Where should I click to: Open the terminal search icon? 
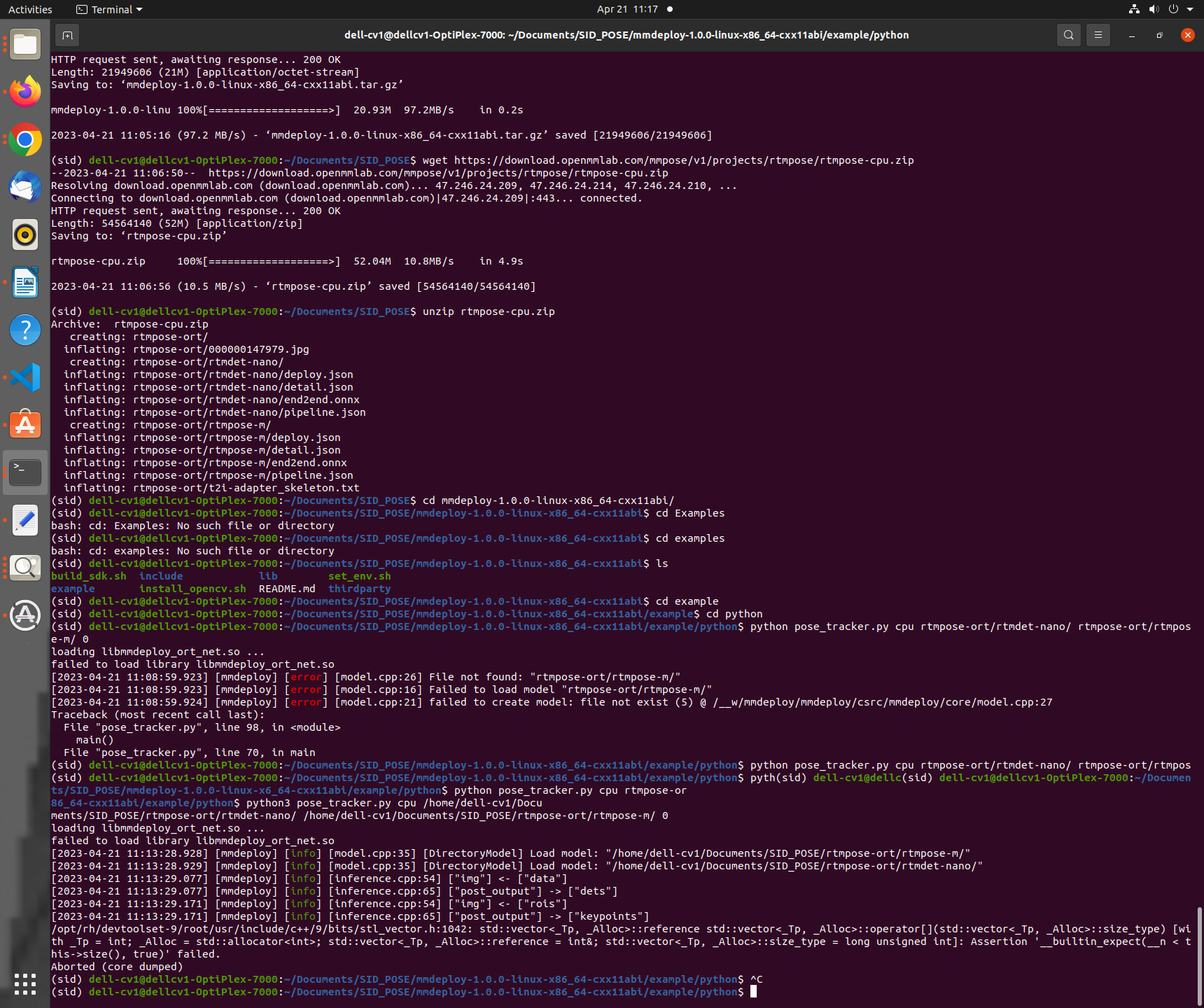1068,35
